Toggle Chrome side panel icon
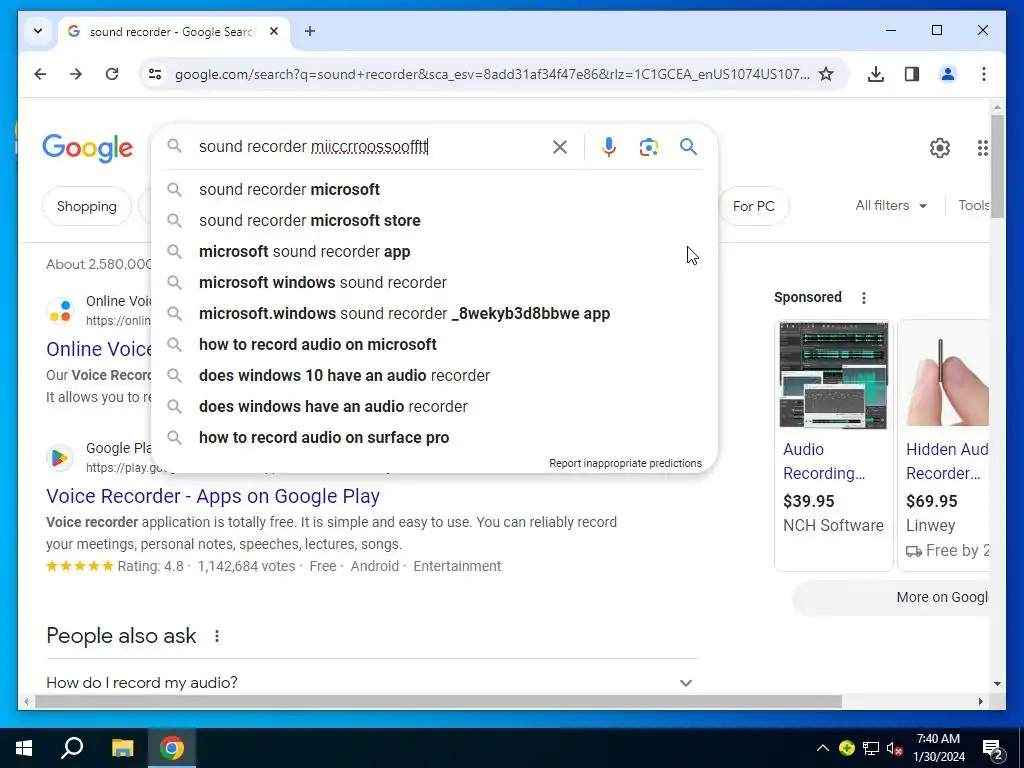This screenshot has height=768, width=1024. point(912,74)
